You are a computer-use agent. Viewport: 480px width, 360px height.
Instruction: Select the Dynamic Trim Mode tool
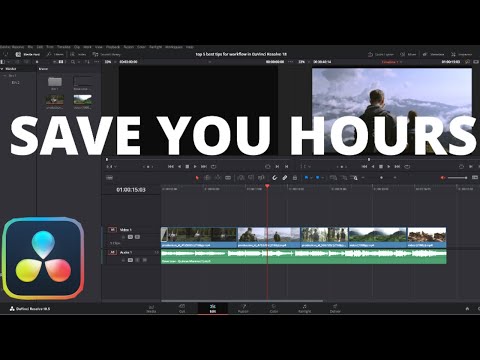click(x=218, y=178)
